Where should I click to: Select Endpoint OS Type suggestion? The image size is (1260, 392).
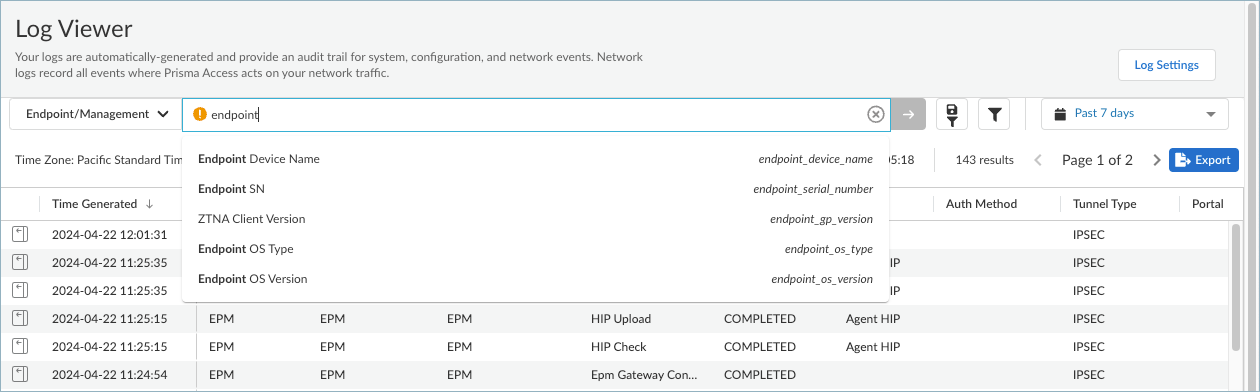click(535, 249)
